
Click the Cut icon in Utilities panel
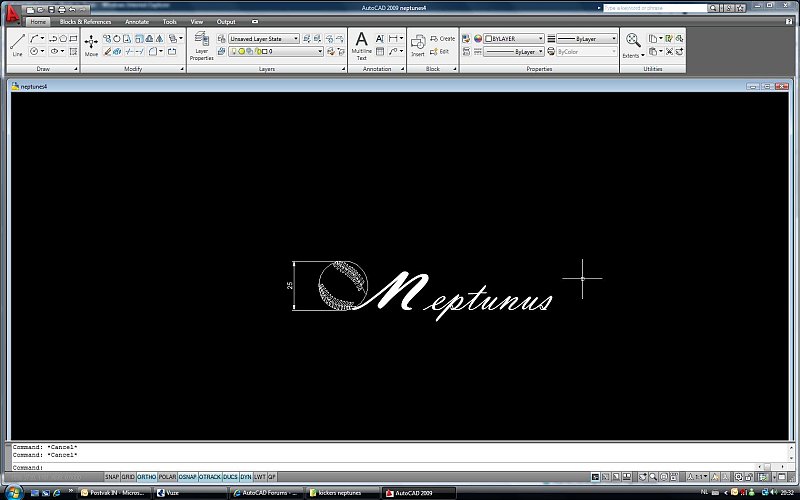(x=669, y=52)
